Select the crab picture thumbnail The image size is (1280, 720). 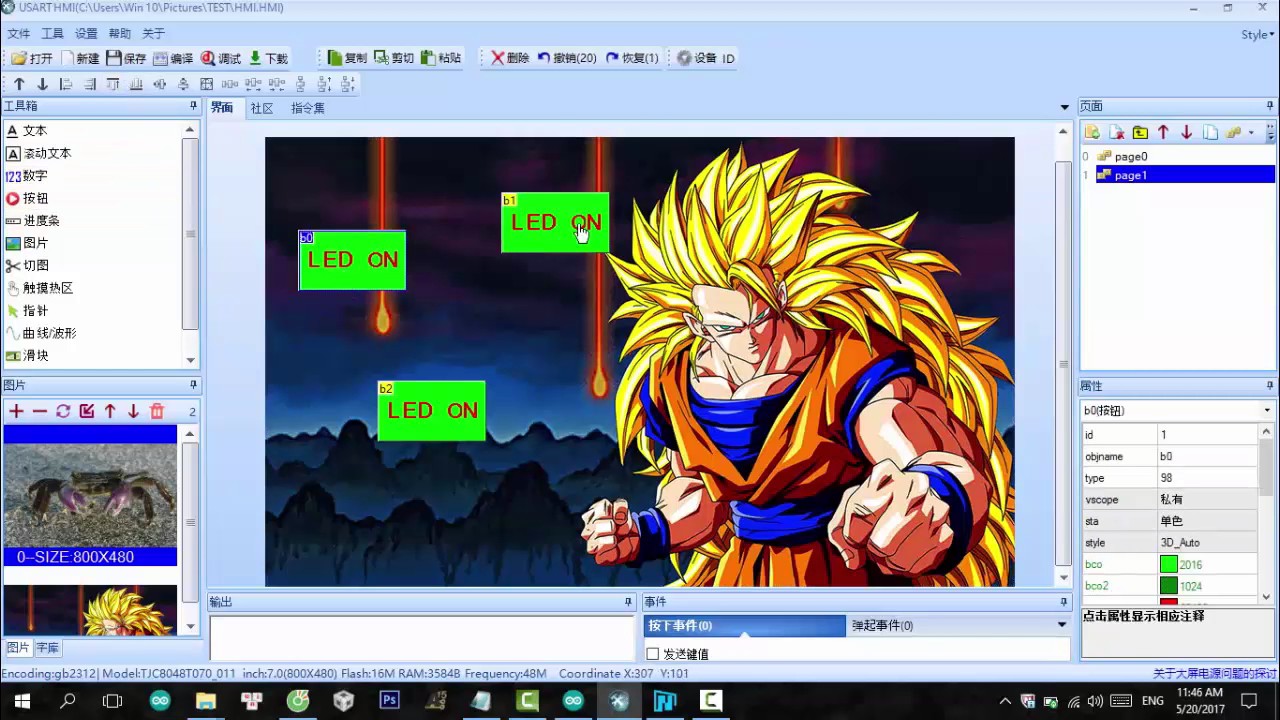coord(90,496)
